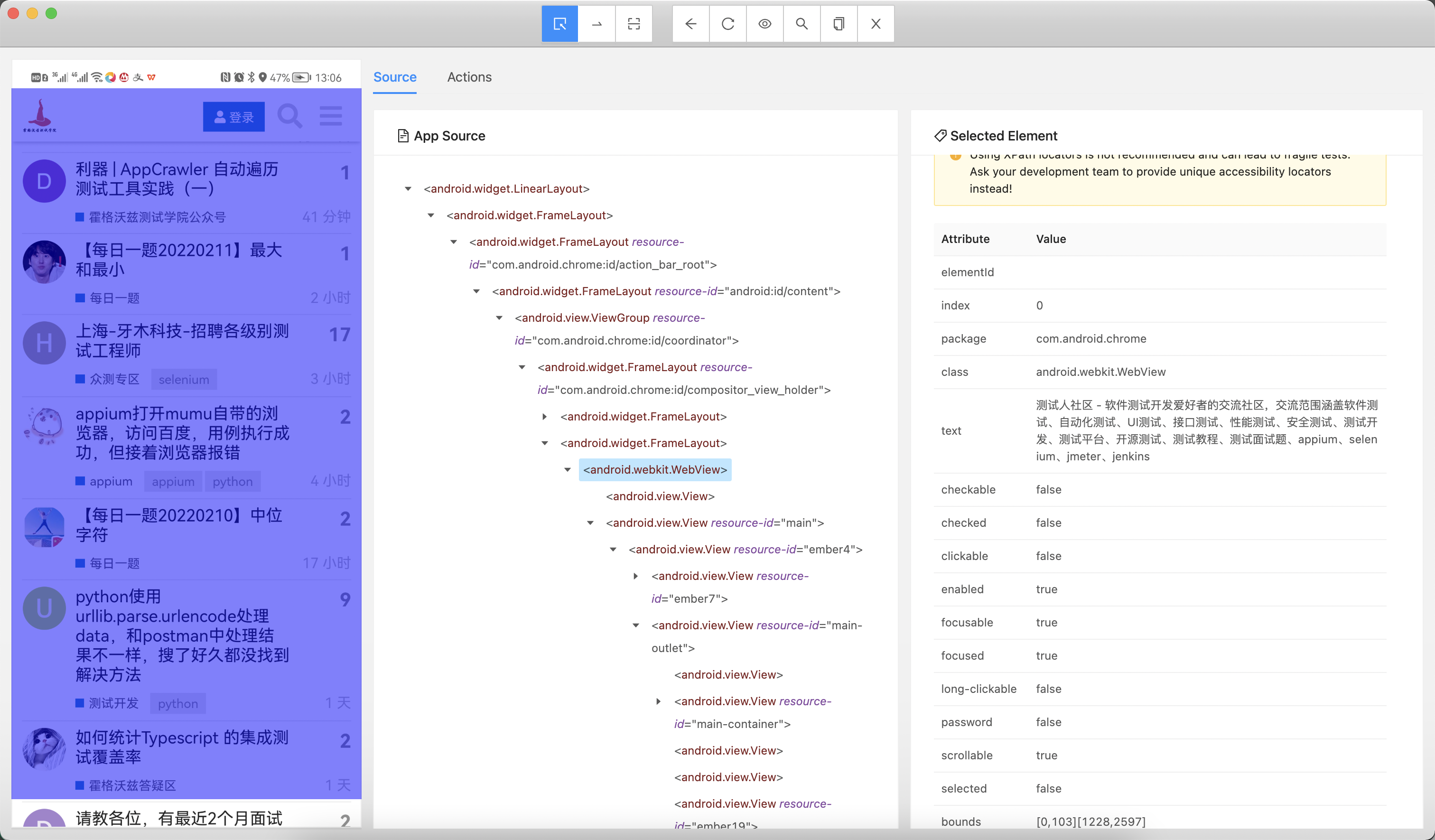1435x840 pixels.
Task: Refresh source and screenshot
Action: pos(727,24)
